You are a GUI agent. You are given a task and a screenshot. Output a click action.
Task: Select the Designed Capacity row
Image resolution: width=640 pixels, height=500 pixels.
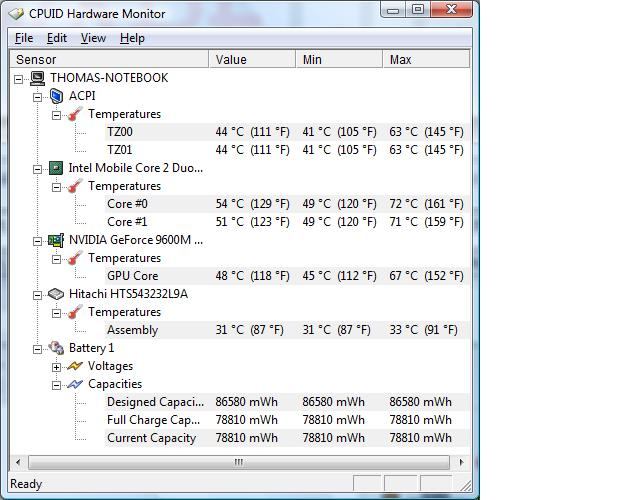click(x=287, y=402)
